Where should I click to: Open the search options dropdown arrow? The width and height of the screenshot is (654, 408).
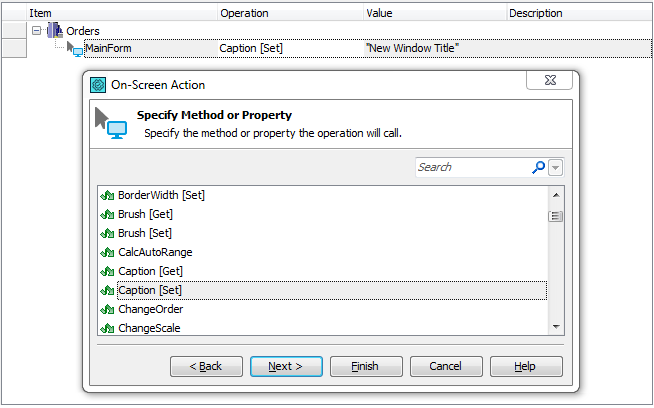pyautogui.click(x=555, y=167)
